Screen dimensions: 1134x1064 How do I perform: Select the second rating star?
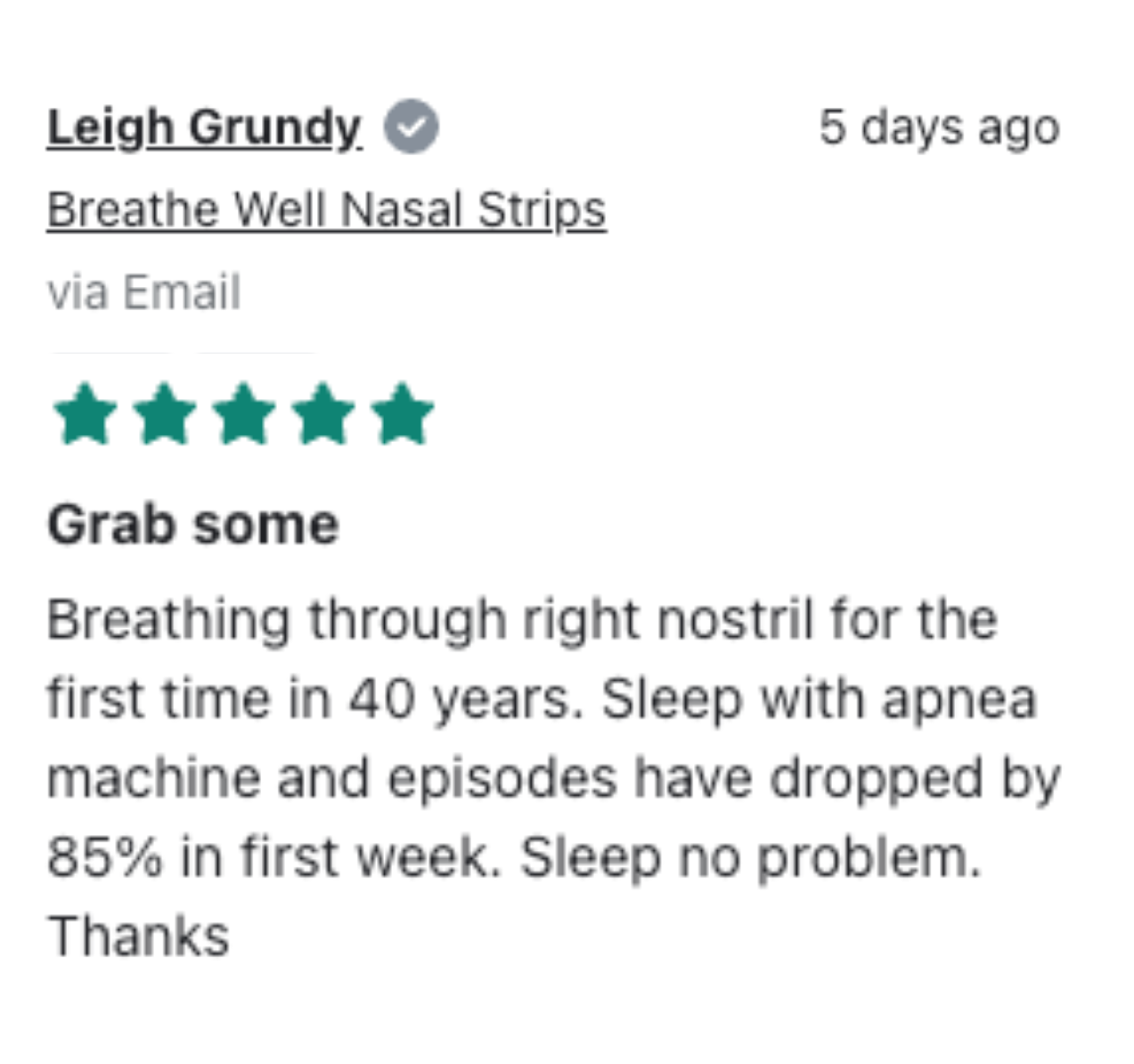pyautogui.click(x=165, y=414)
